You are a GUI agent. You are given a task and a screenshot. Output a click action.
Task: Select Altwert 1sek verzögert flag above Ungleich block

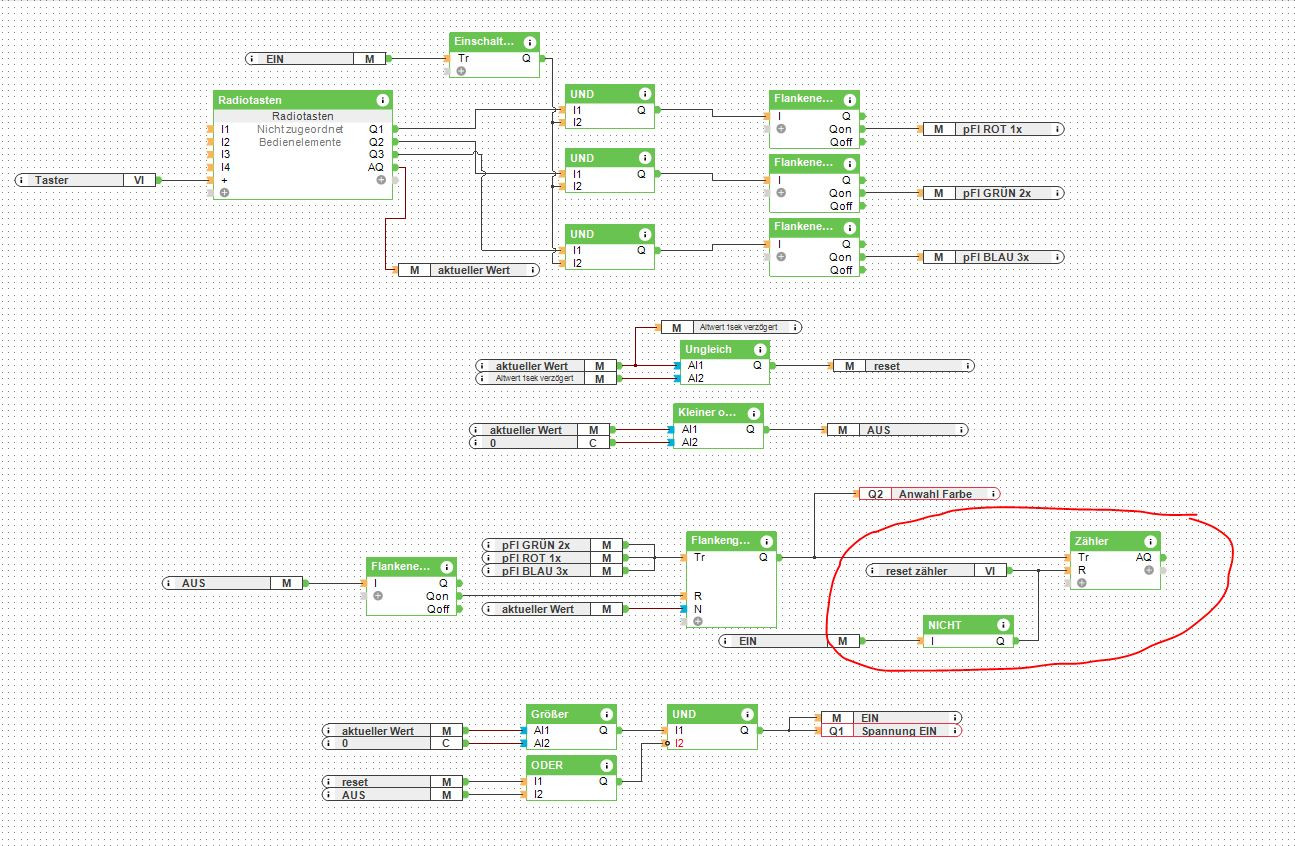pos(731,327)
